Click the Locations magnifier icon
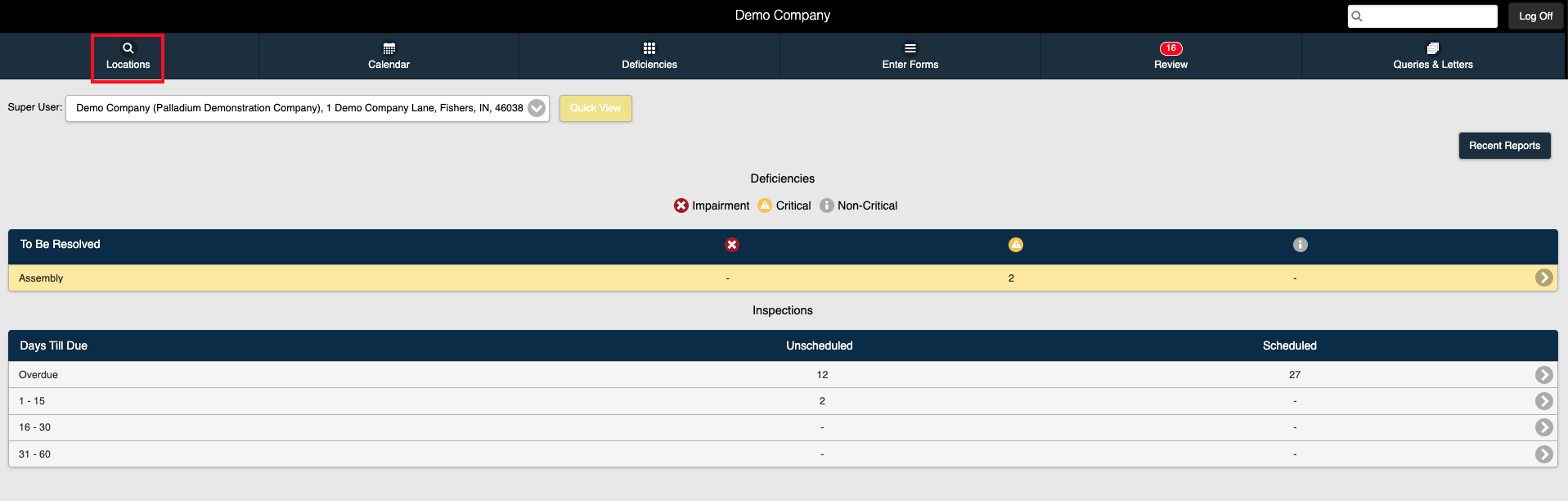 coord(128,48)
